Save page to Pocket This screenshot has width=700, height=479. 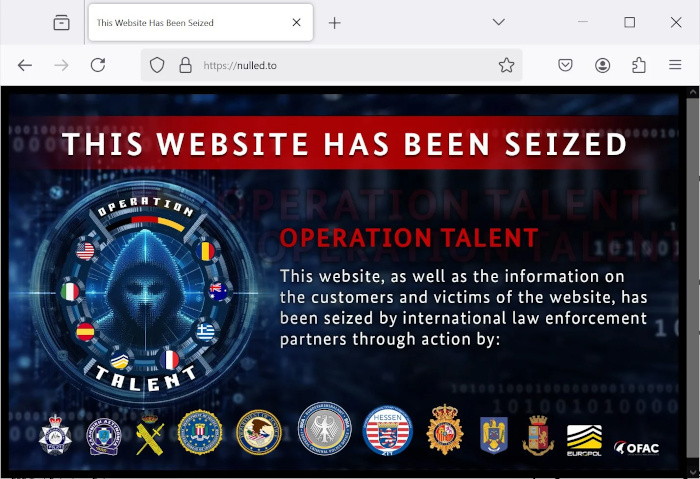[565, 65]
